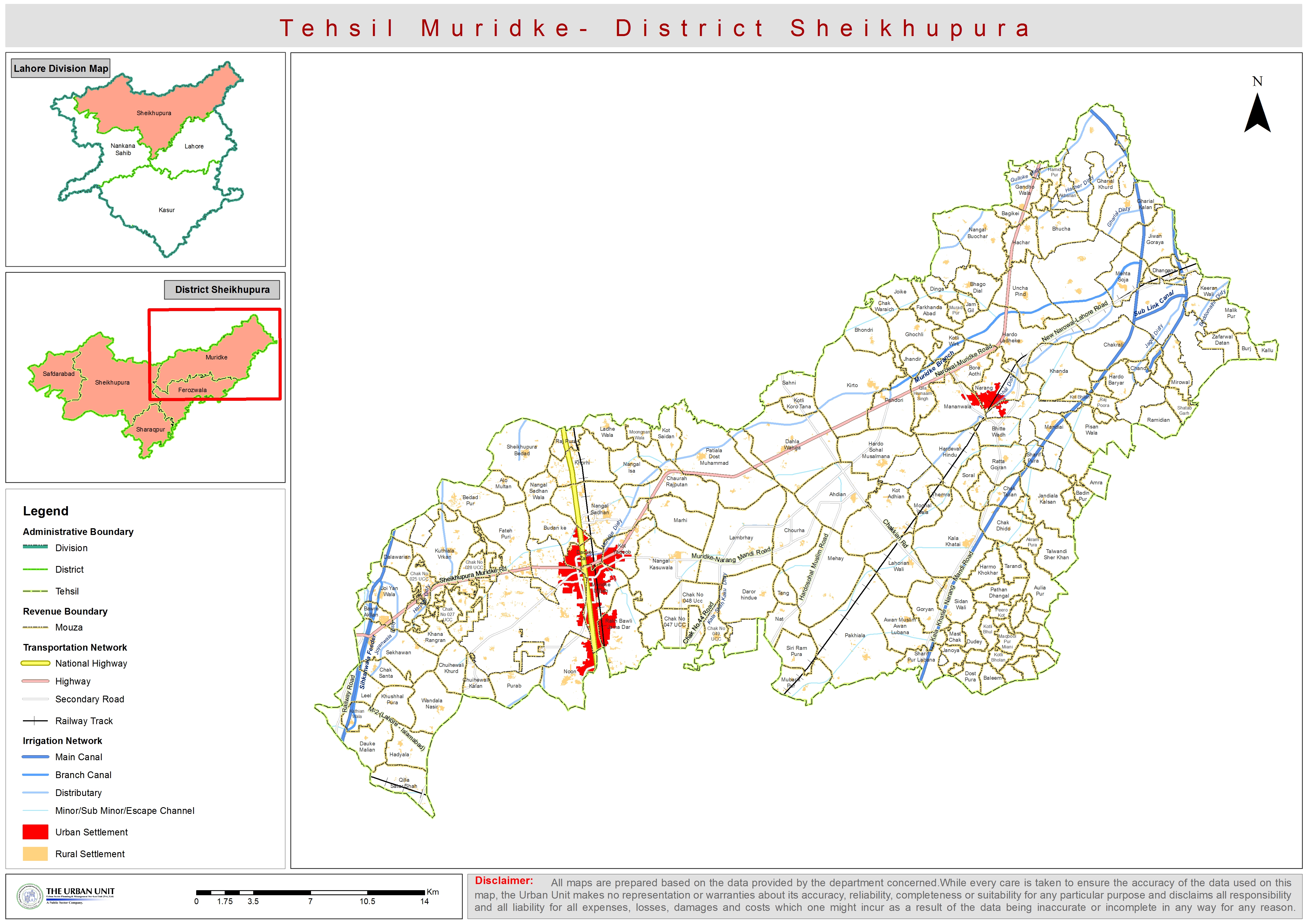Image resolution: width=1307 pixels, height=924 pixels.
Task: Click the Railway Track legend symbol
Action: [35, 721]
